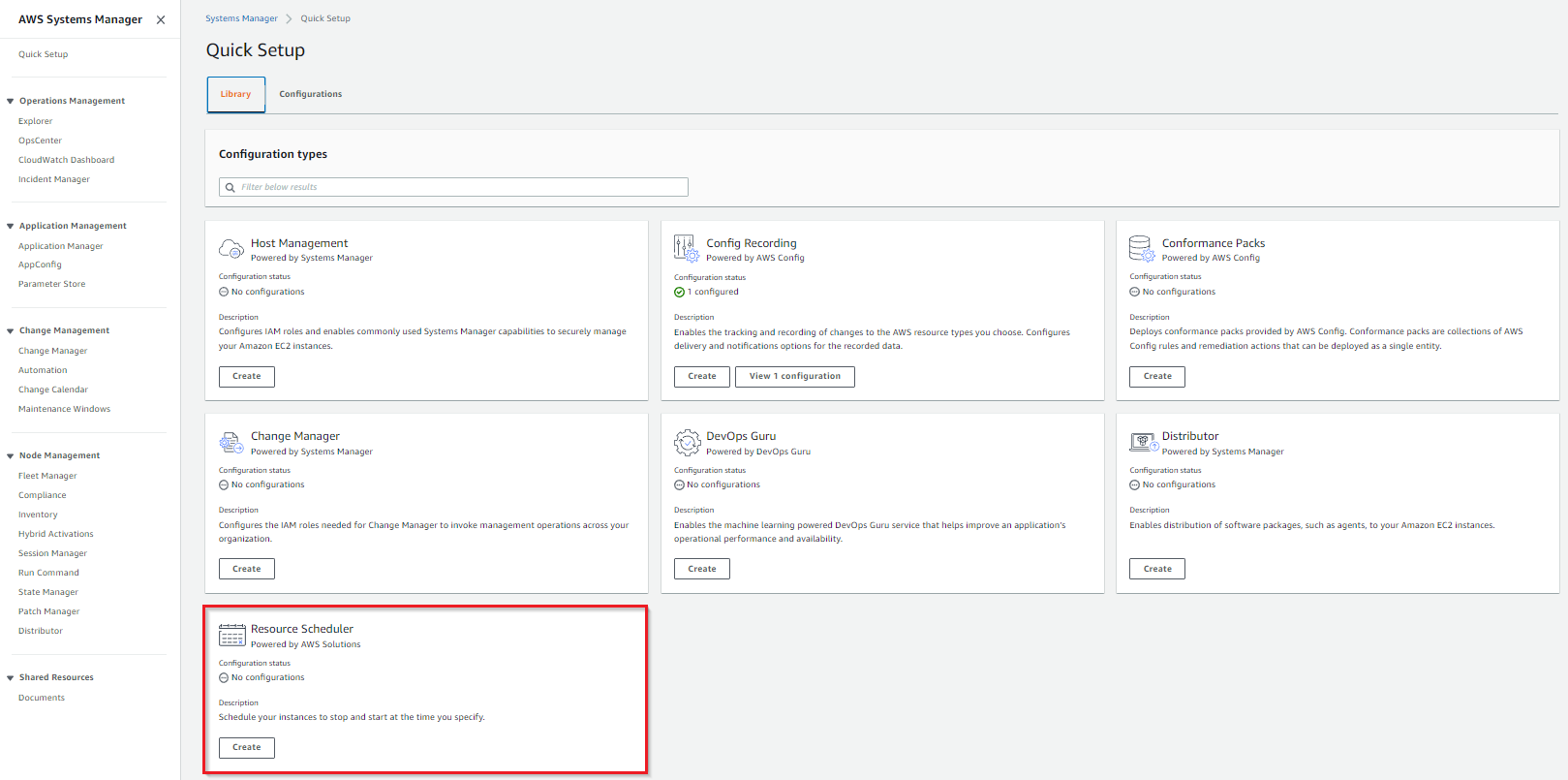Viewport: 1568px width, 780px height.
Task: Collapse the Operations Management section
Action: point(11,101)
